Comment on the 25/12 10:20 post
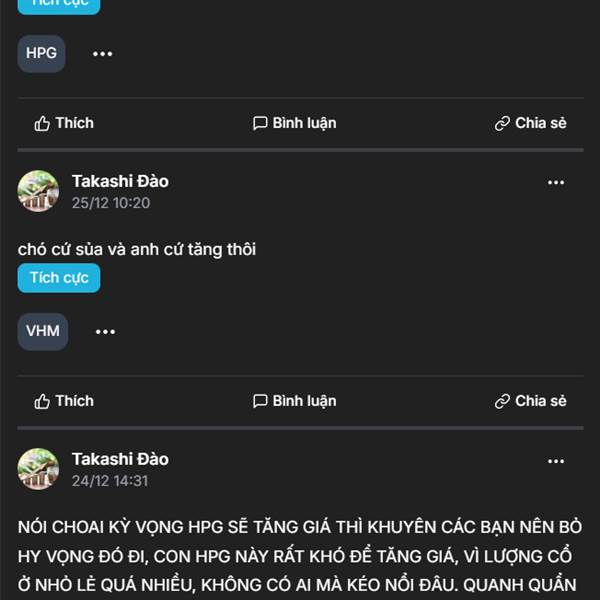The width and height of the screenshot is (600, 600). (294, 401)
